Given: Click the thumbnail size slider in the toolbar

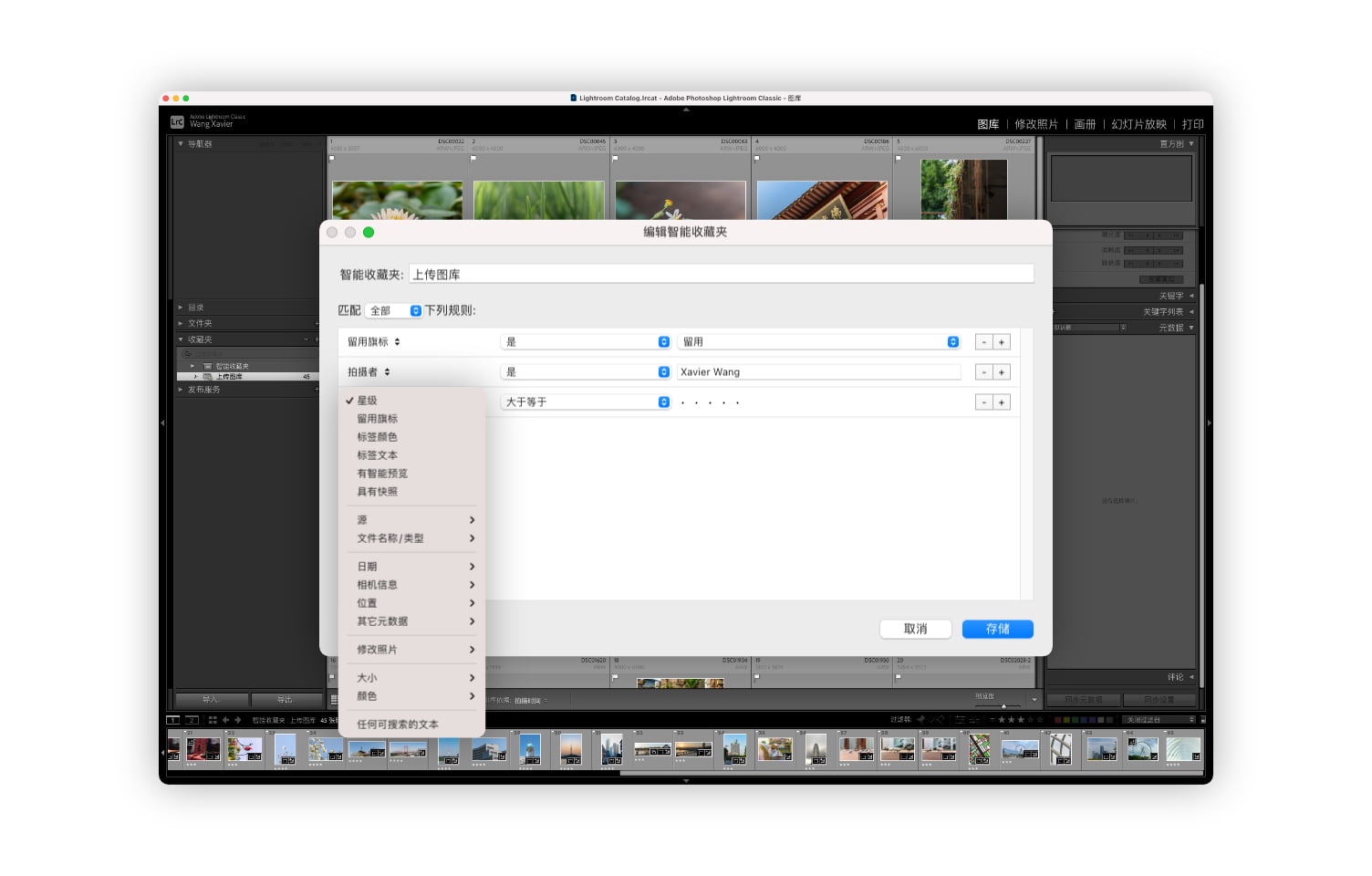Looking at the screenshot, I should (x=1003, y=705).
